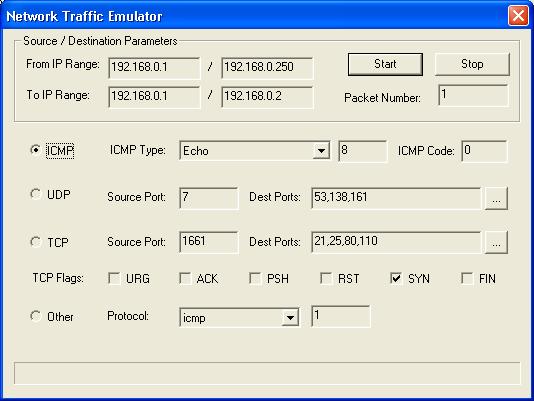This screenshot has height=401, width=534.
Task: Click the Packet Number input field
Action: (474, 95)
